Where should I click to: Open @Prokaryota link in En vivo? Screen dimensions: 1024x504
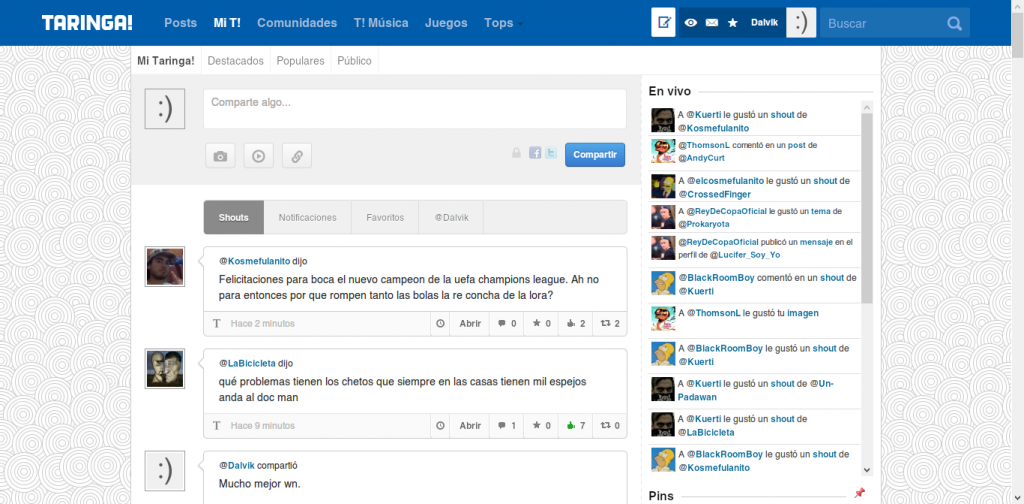pos(703,224)
